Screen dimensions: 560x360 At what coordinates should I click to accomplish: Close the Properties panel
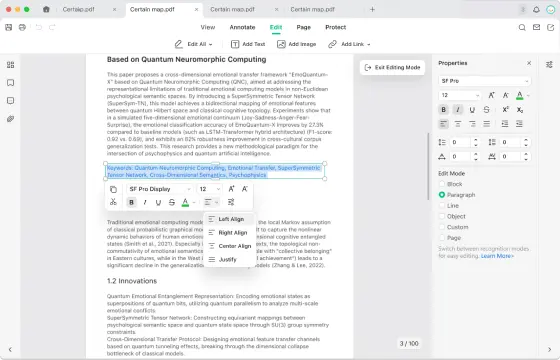tap(529, 63)
